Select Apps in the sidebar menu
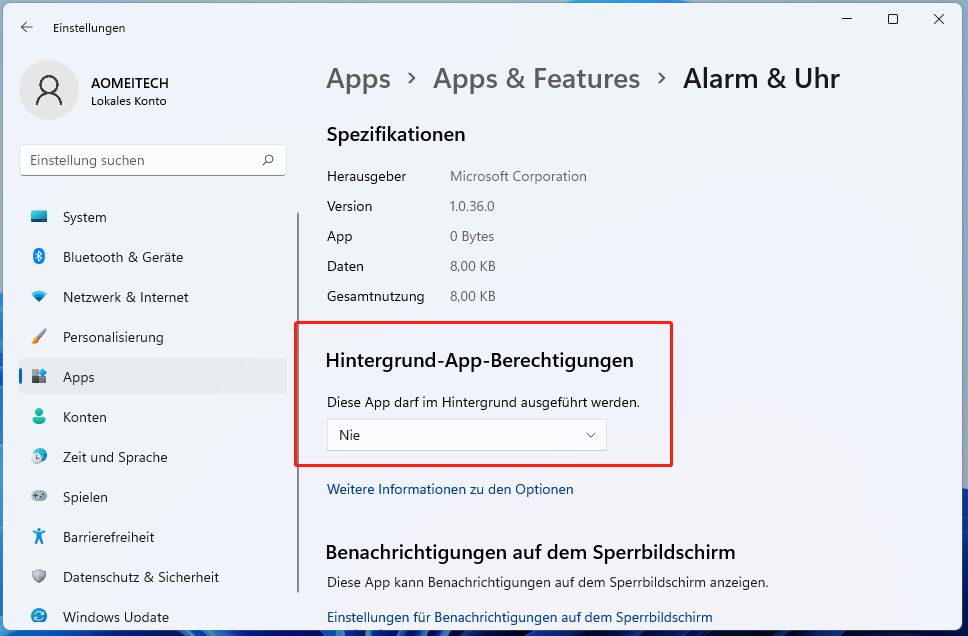The image size is (968, 636). 78,377
